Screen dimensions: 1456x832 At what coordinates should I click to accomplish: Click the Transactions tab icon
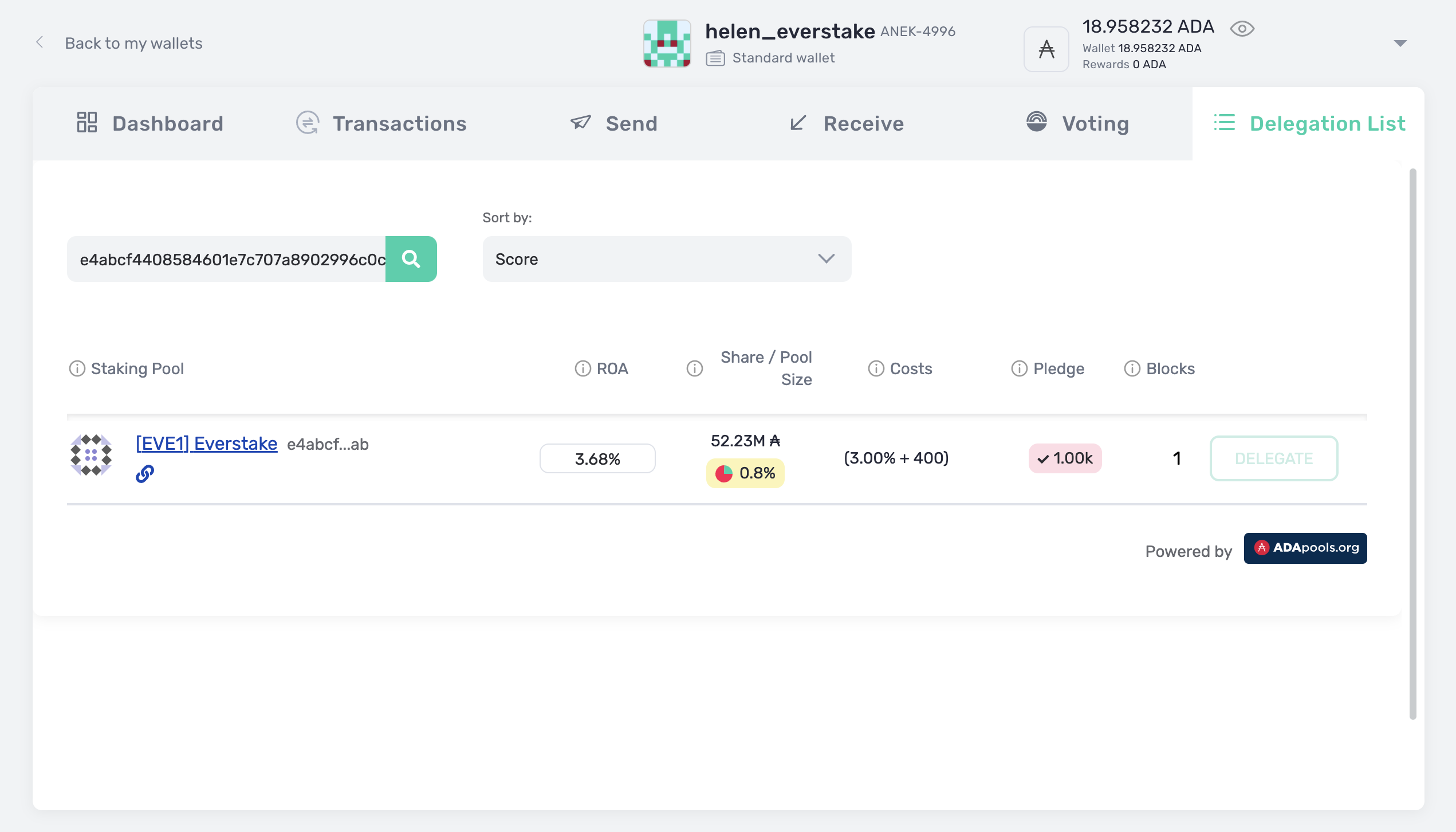[307, 123]
